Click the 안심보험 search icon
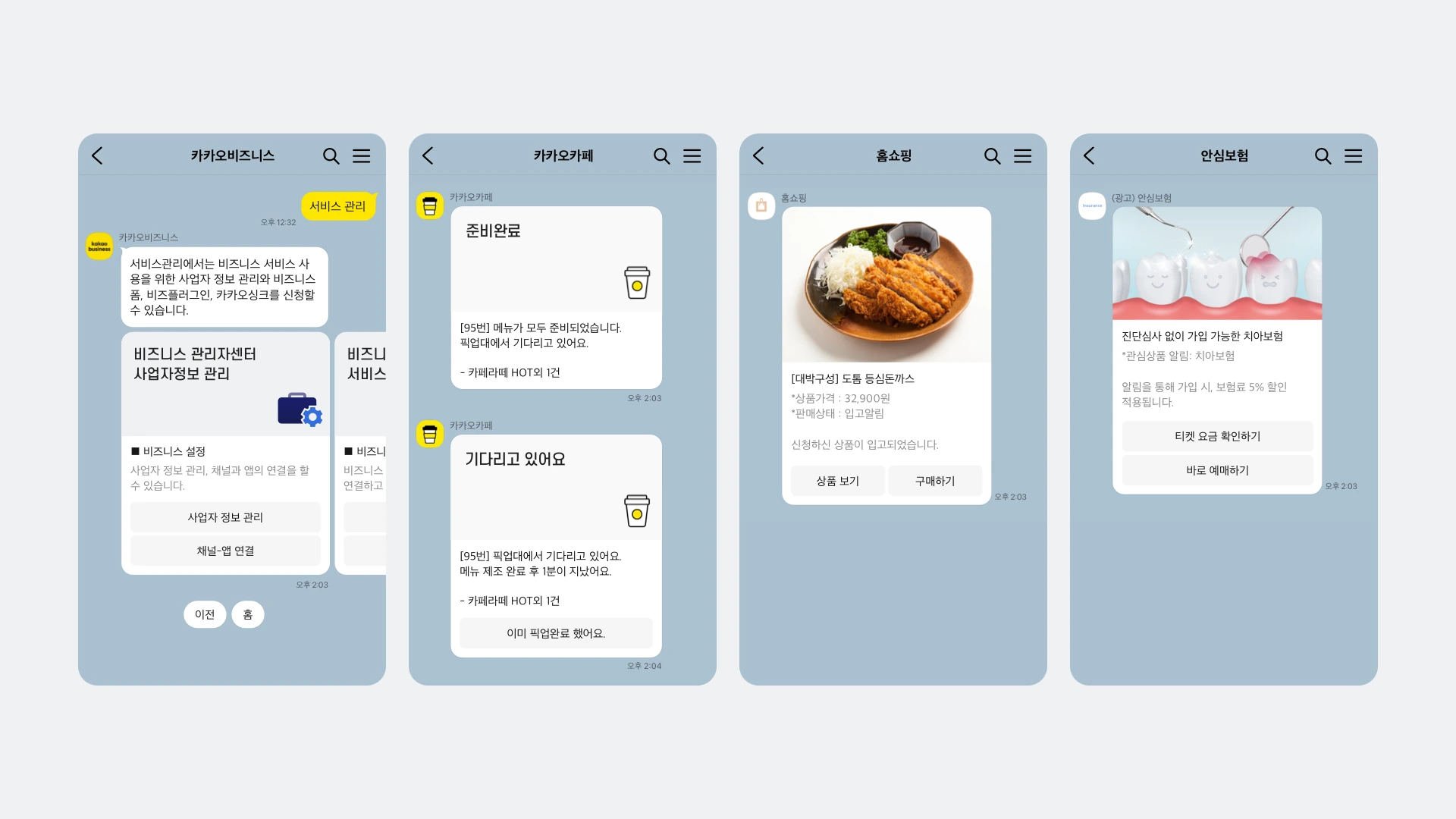This screenshot has width=1456, height=819. click(1322, 156)
